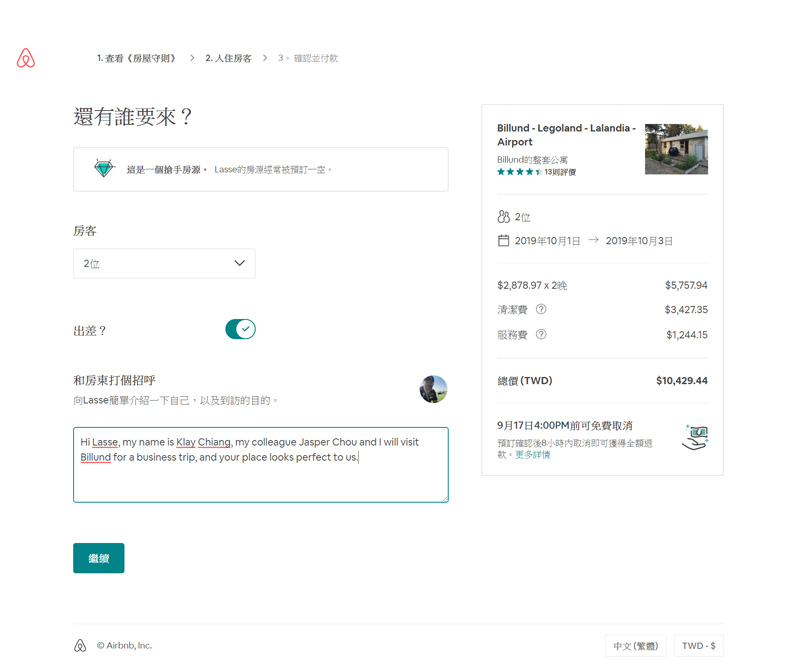This screenshot has width=796, height=667.
Task: Click the 繼續 continue button
Action: point(98,558)
